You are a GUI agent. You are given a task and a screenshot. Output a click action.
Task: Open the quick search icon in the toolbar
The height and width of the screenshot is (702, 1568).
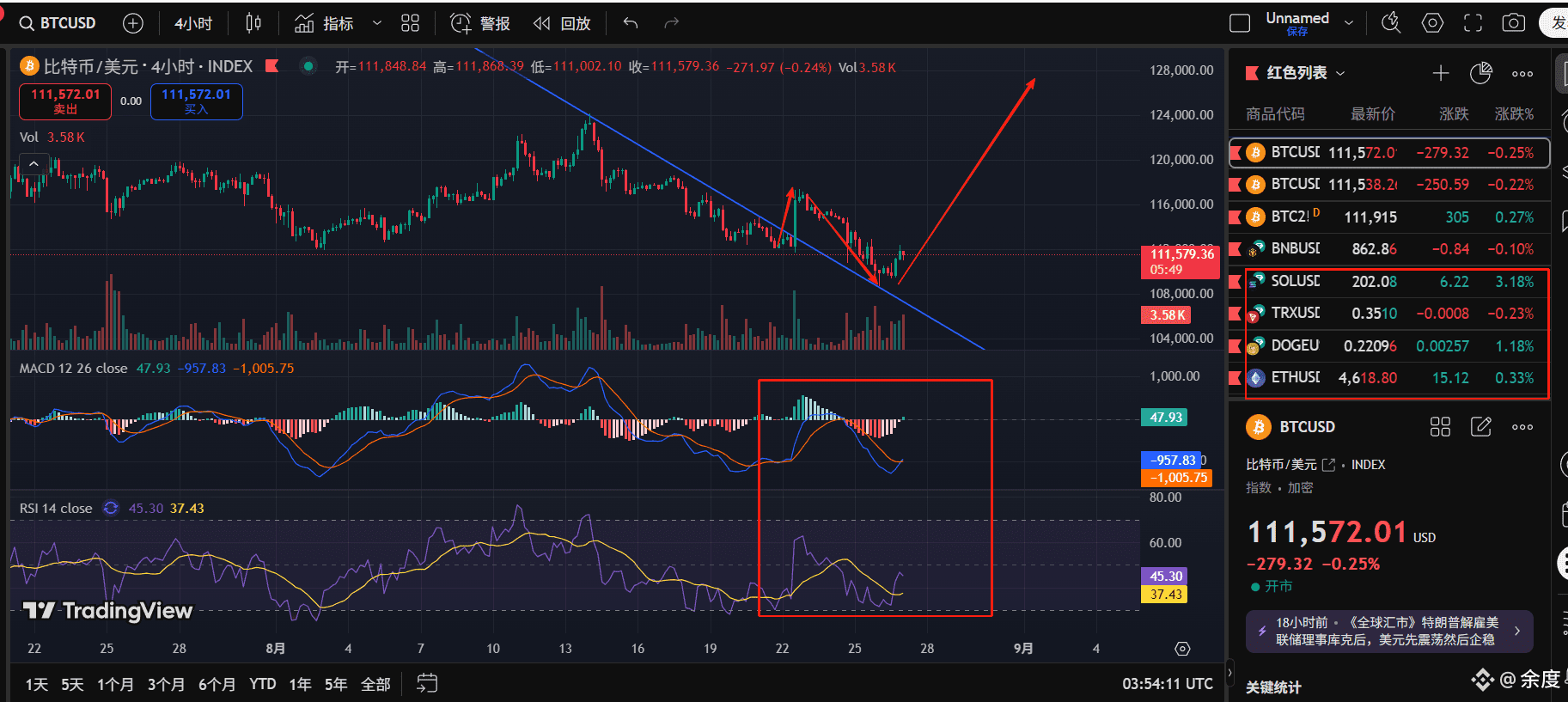[x=1391, y=23]
